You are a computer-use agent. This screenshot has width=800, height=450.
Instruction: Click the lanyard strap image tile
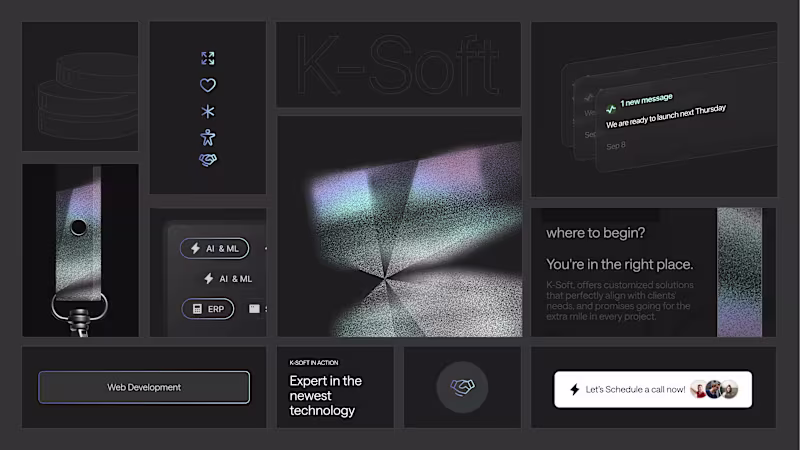click(x=80, y=250)
